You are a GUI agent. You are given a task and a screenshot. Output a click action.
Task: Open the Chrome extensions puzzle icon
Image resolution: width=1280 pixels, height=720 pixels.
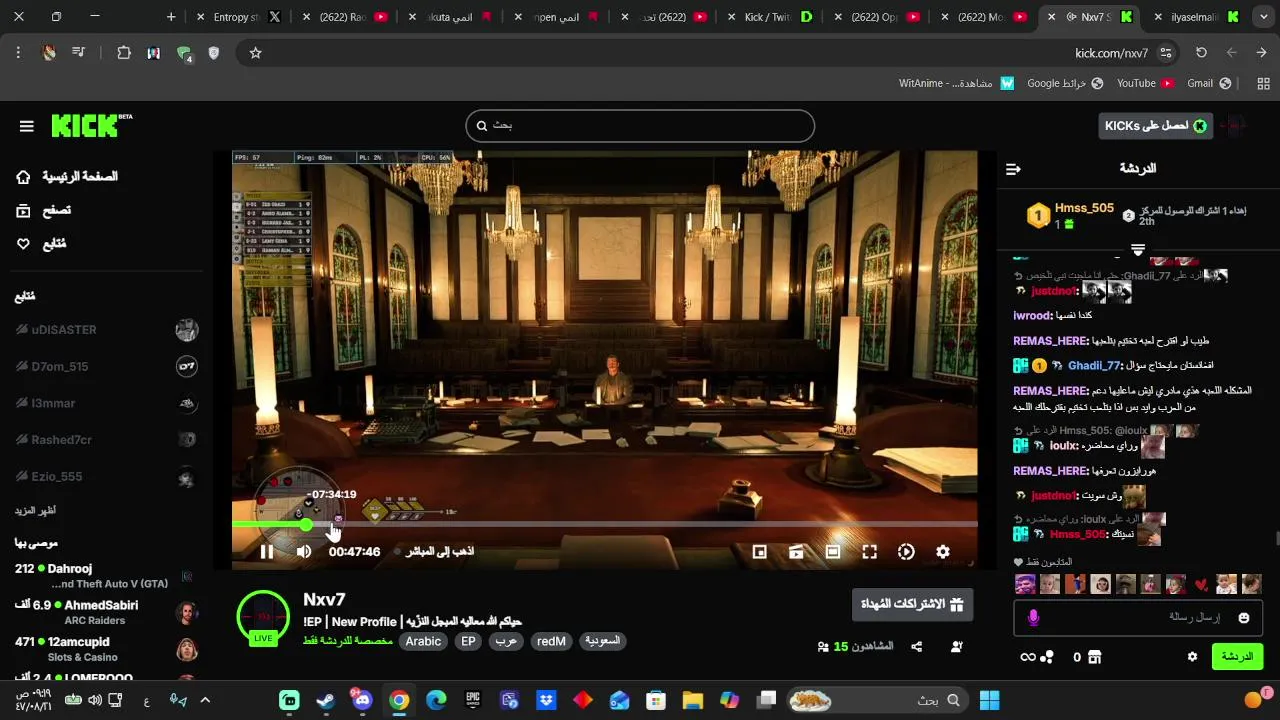pos(124,53)
